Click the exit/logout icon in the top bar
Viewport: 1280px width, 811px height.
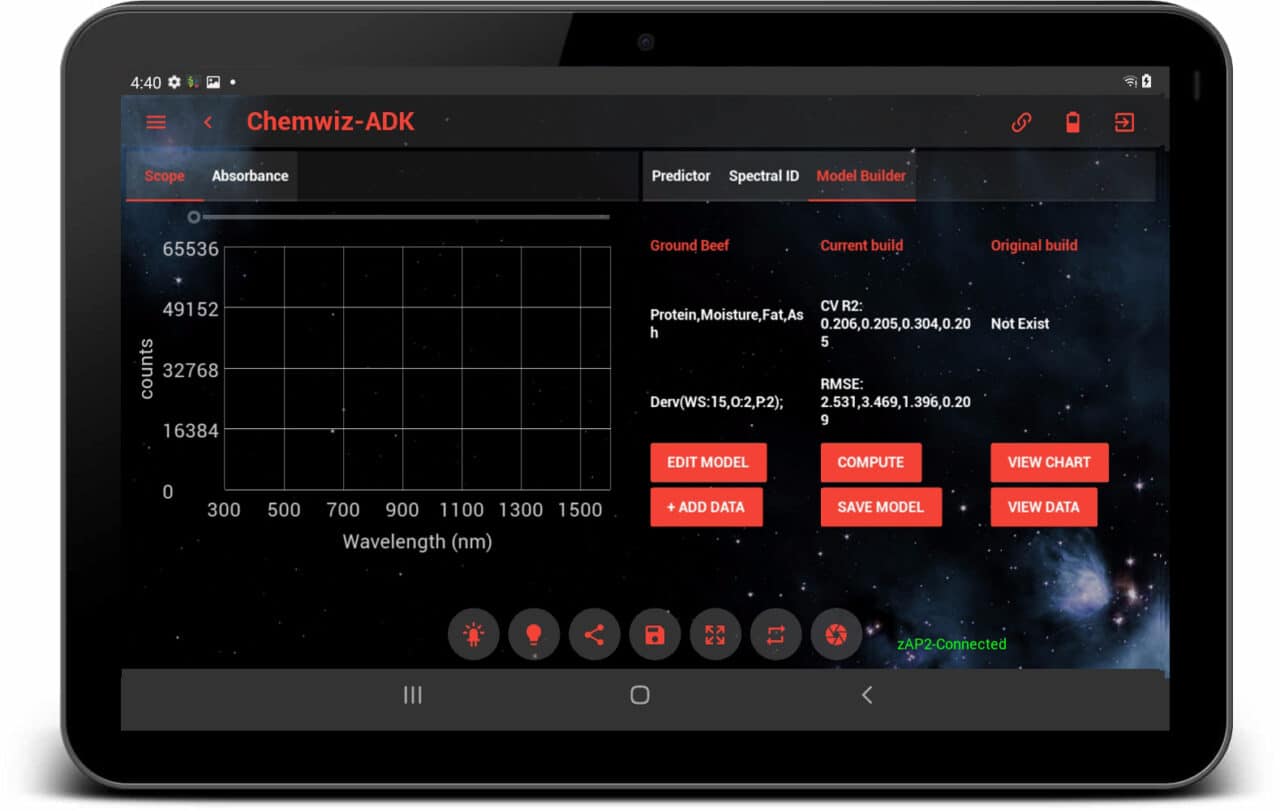[1124, 122]
